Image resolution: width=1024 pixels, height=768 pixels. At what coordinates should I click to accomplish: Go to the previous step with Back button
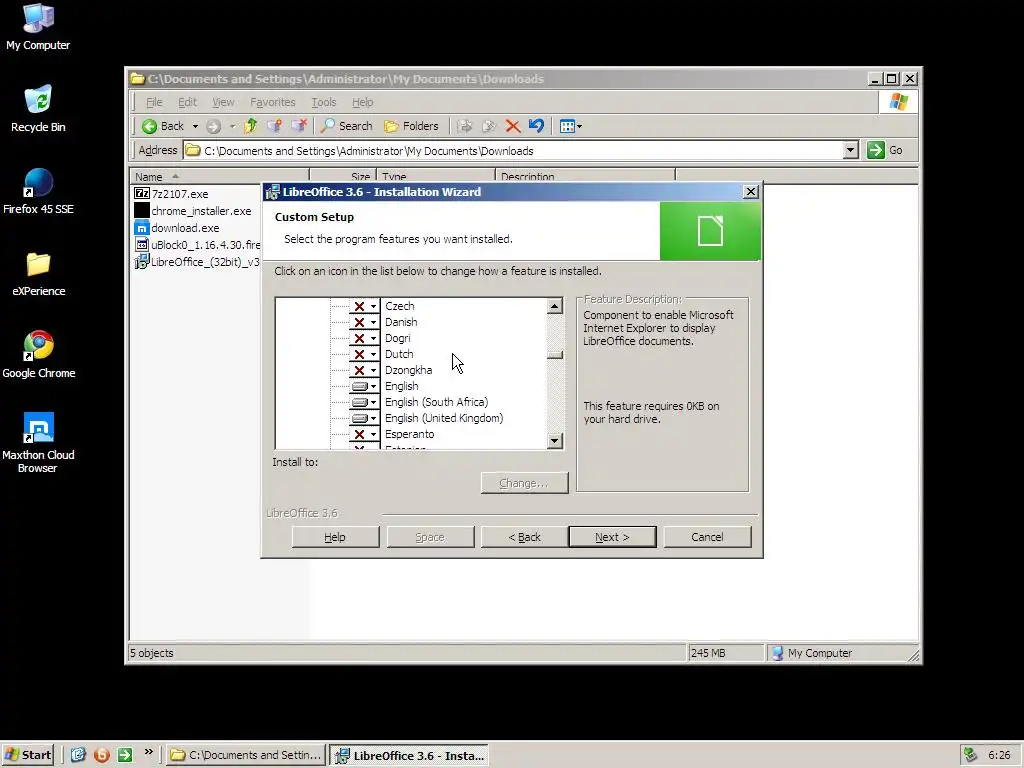(x=524, y=537)
